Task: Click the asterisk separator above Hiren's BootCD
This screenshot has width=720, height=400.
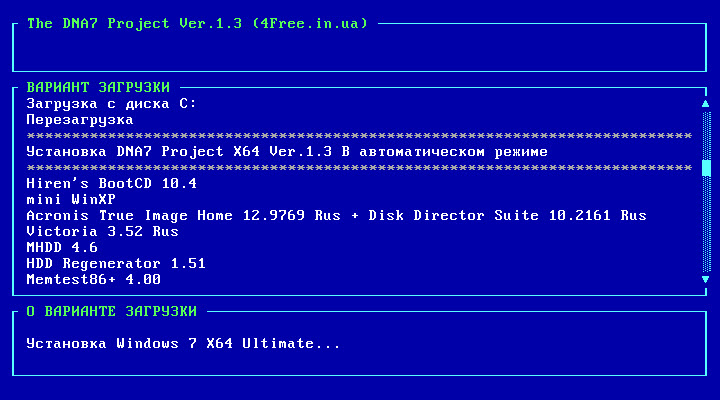Action: tap(359, 167)
